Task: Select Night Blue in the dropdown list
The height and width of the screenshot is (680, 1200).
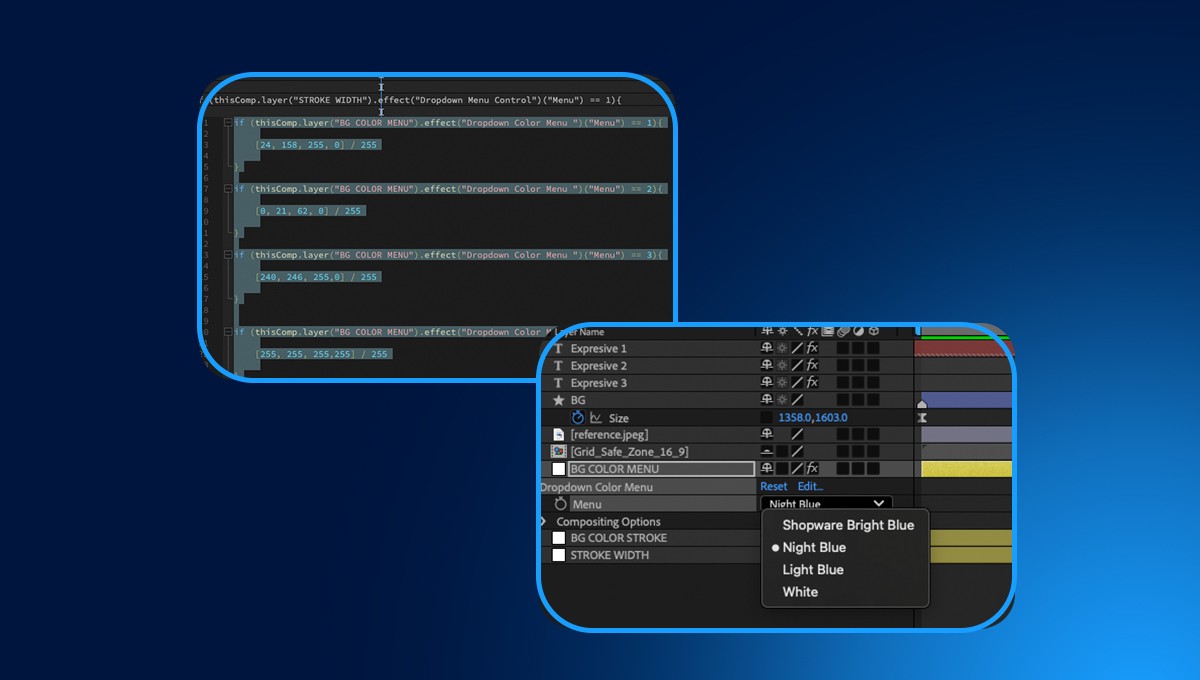Action: (x=814, y=547)
